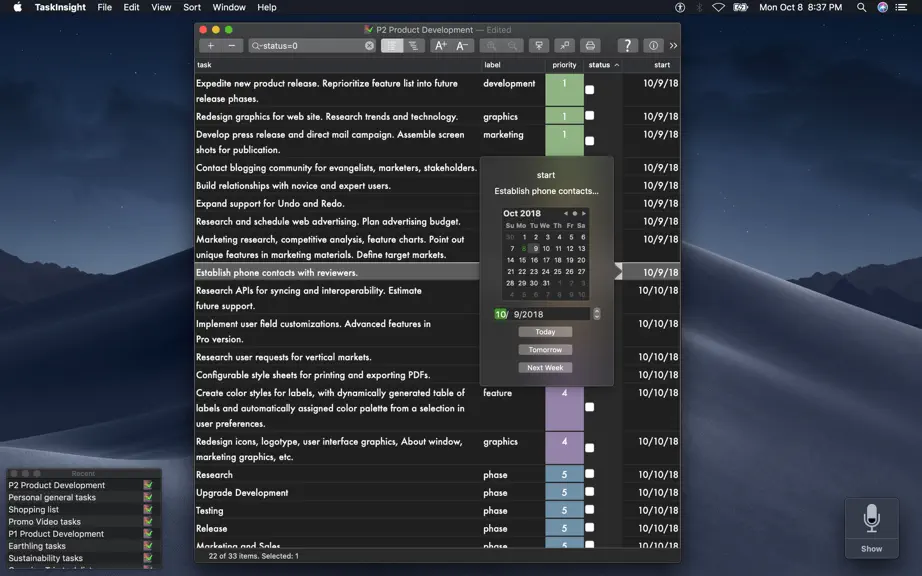Open the File menu
This screenshot has width=922, height=576.
point(105,7)
